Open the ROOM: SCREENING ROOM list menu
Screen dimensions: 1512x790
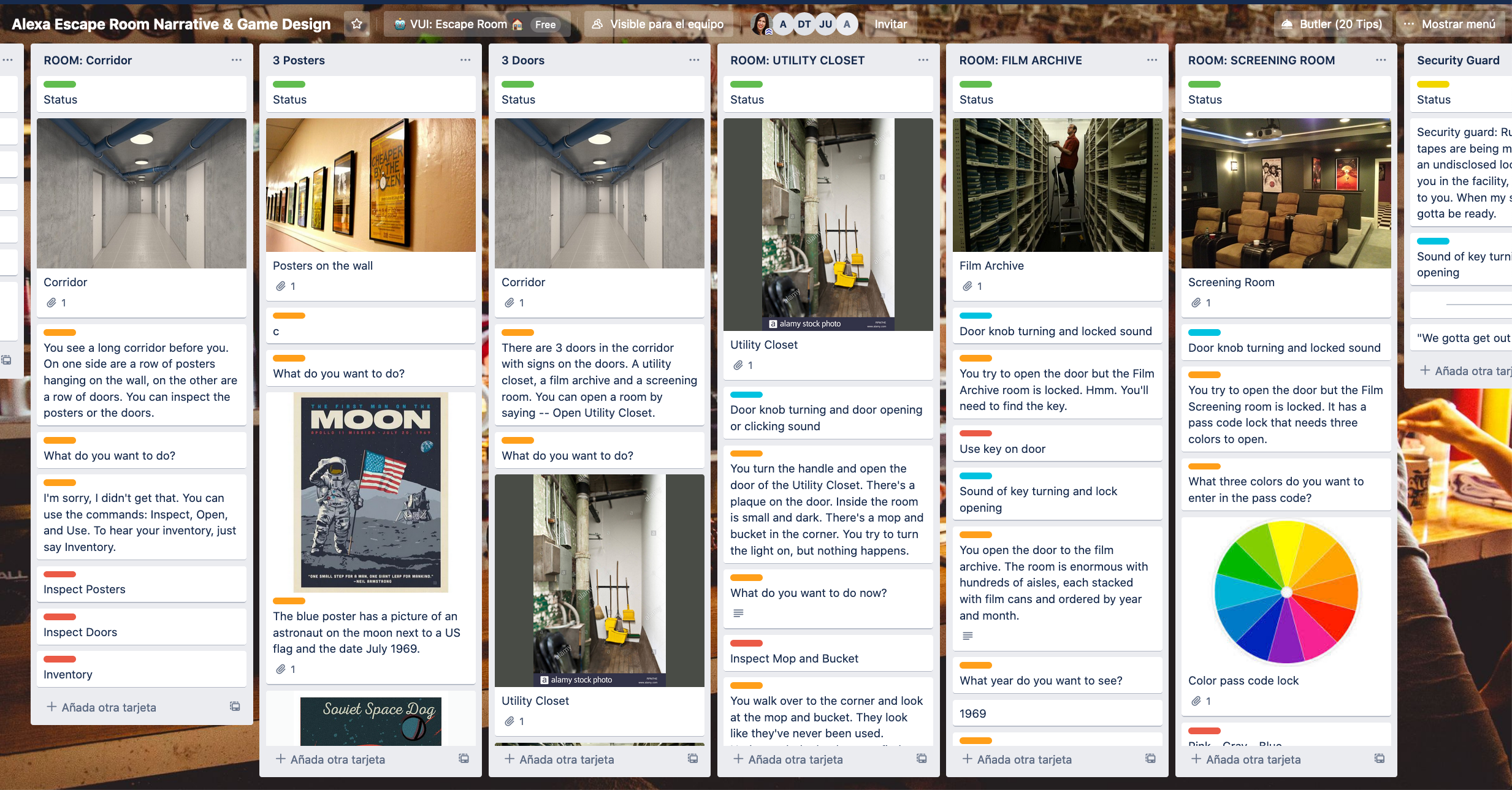coord(1381,60)
